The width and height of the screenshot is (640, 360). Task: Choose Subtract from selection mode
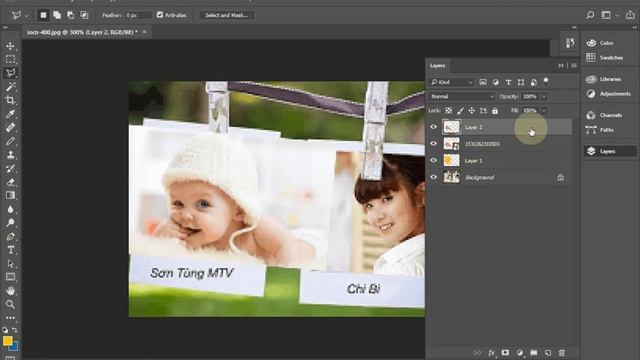click(x=71, y=15)
